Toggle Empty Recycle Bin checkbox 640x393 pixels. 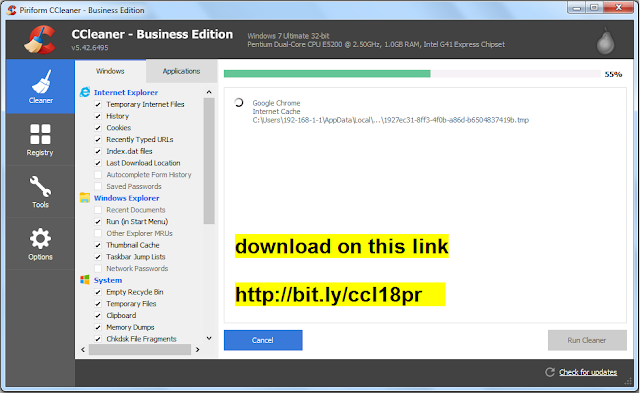98,292
